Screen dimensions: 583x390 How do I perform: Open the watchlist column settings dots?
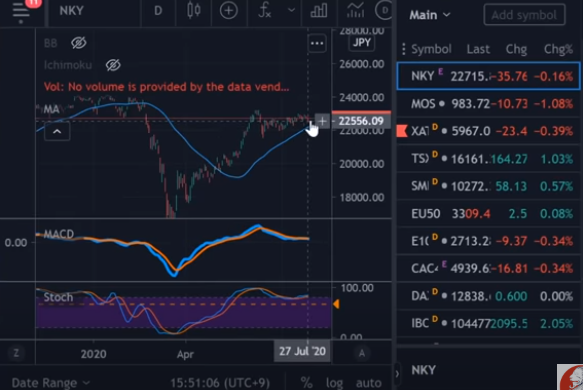pos(403,49)
